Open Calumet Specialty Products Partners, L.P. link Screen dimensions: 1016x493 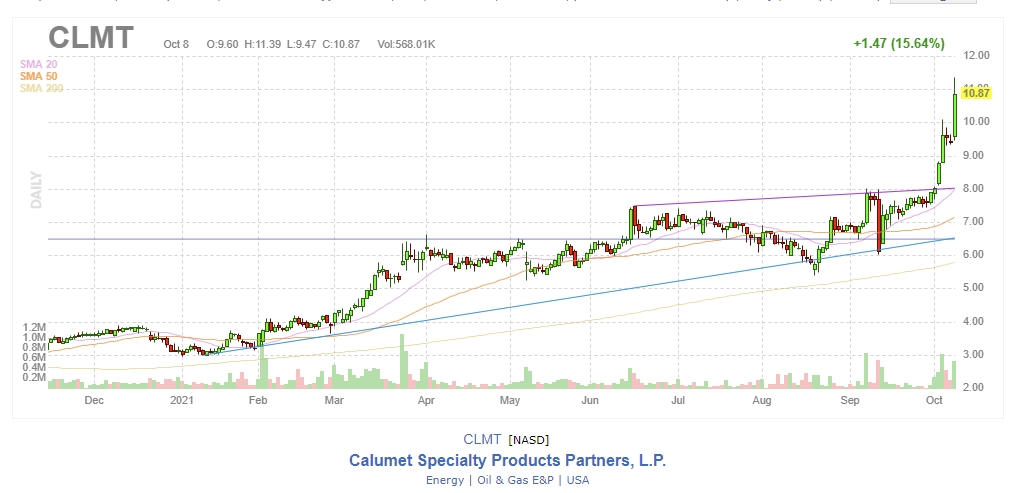click(507, 461)
